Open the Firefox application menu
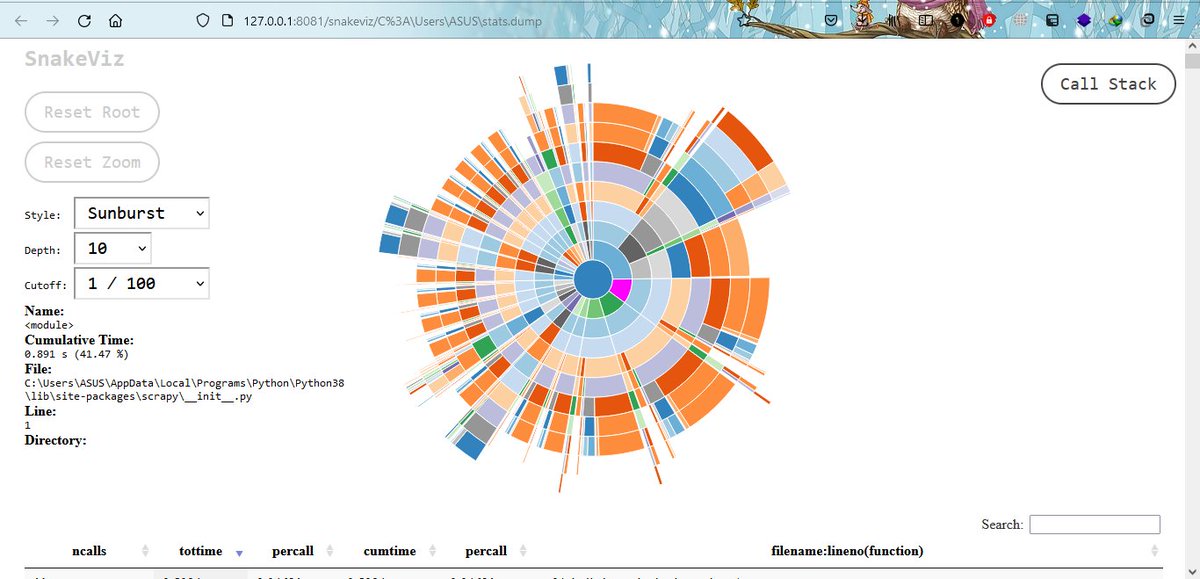The image size is (1200, 579). pos(1178,20)
